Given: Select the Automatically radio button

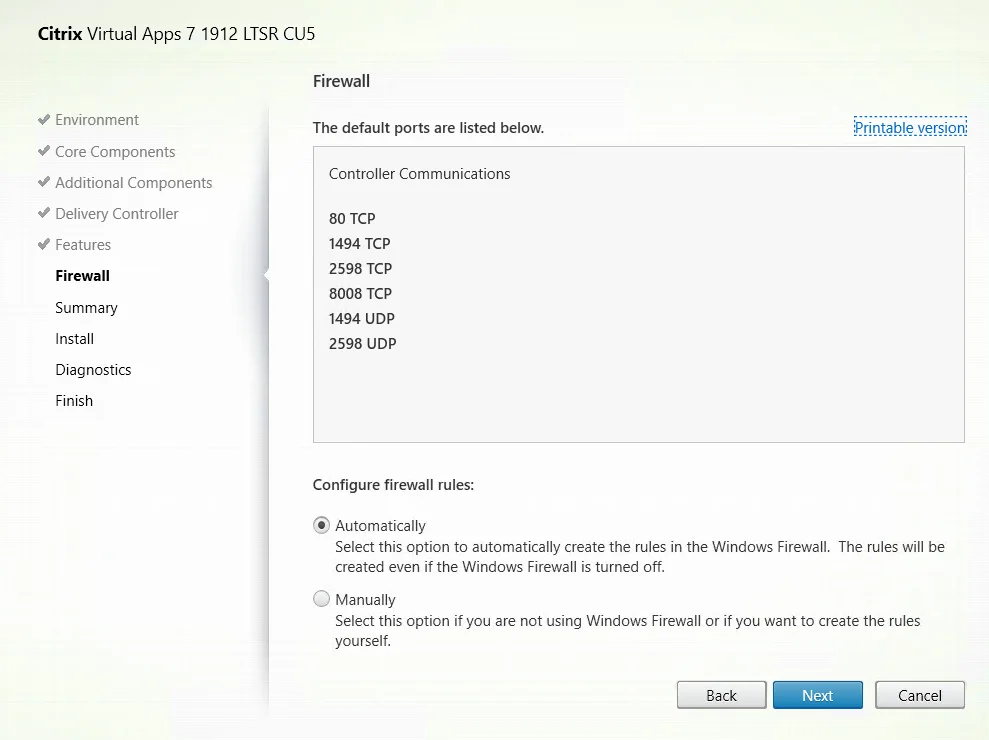Looking at the screenshot, I should click(x=322, y=525).
